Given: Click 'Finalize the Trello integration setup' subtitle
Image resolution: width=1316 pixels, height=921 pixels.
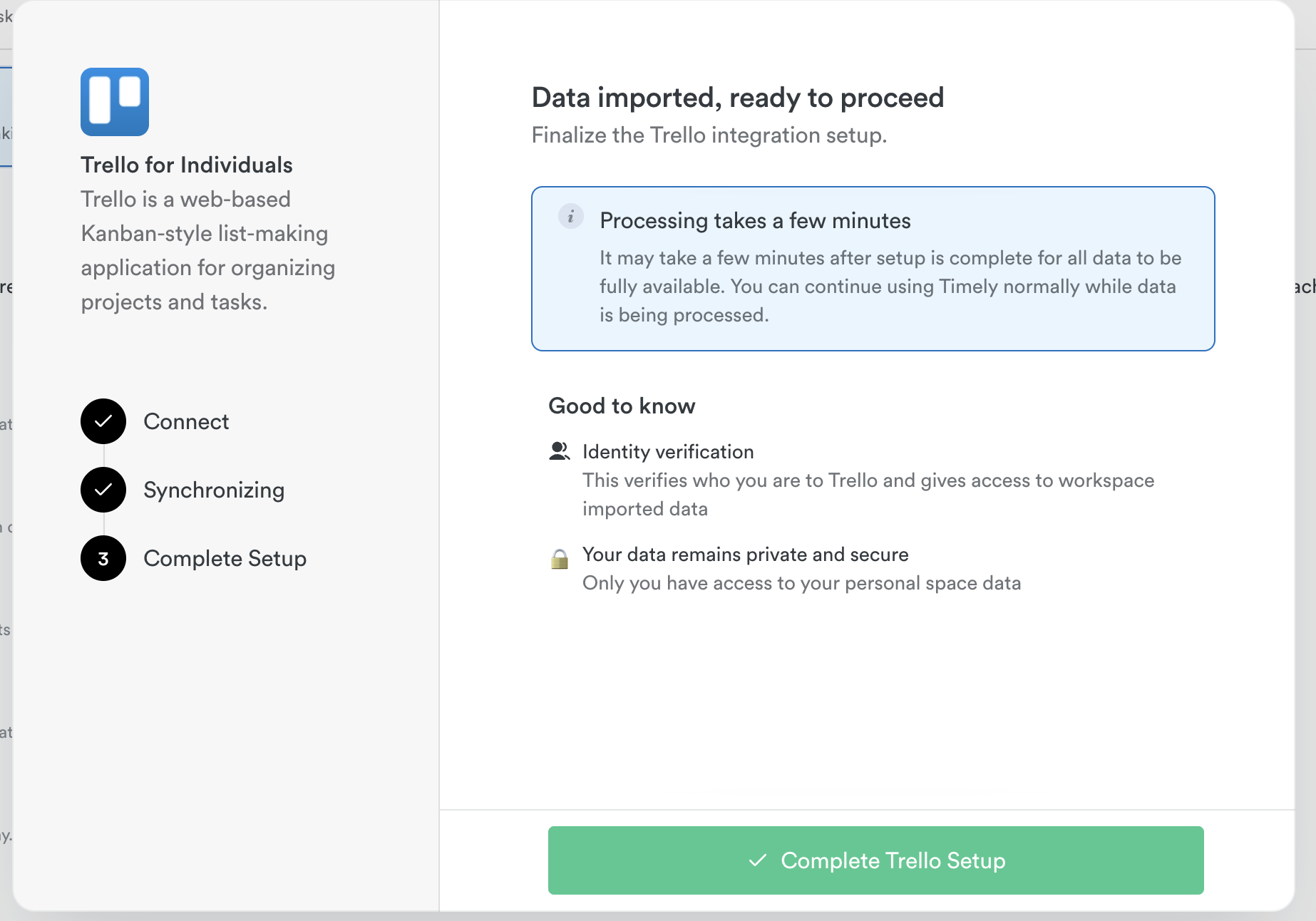Looking at the screenshot, I should click(709, 135).
